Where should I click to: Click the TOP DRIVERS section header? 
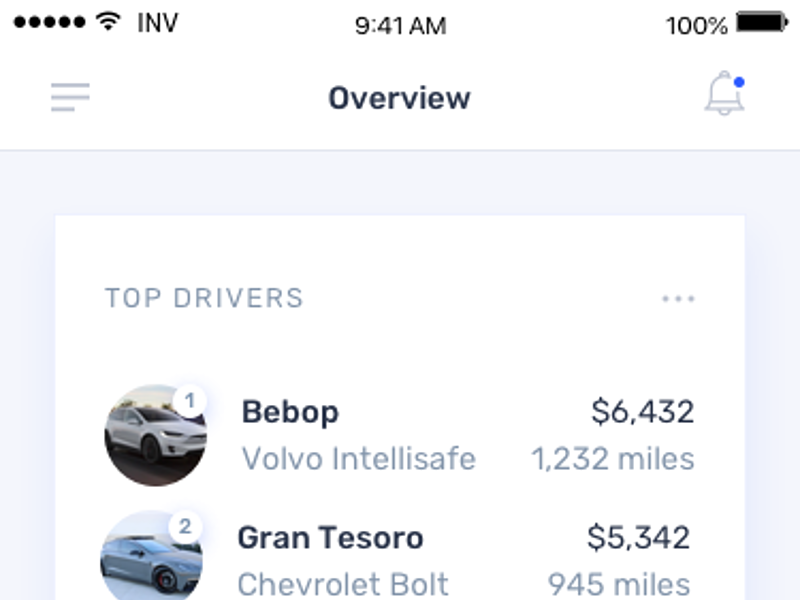point(203,297)
